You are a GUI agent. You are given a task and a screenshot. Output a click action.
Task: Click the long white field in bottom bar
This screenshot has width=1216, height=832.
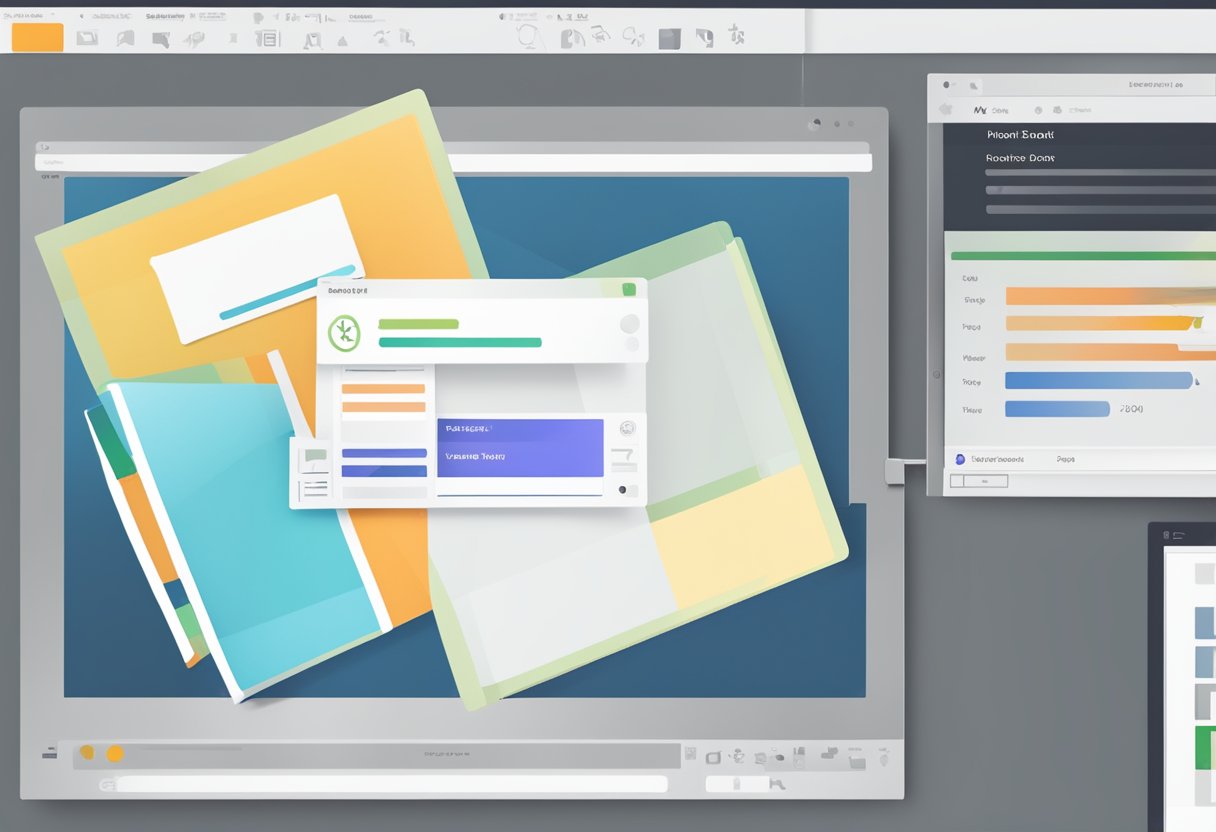390,785
